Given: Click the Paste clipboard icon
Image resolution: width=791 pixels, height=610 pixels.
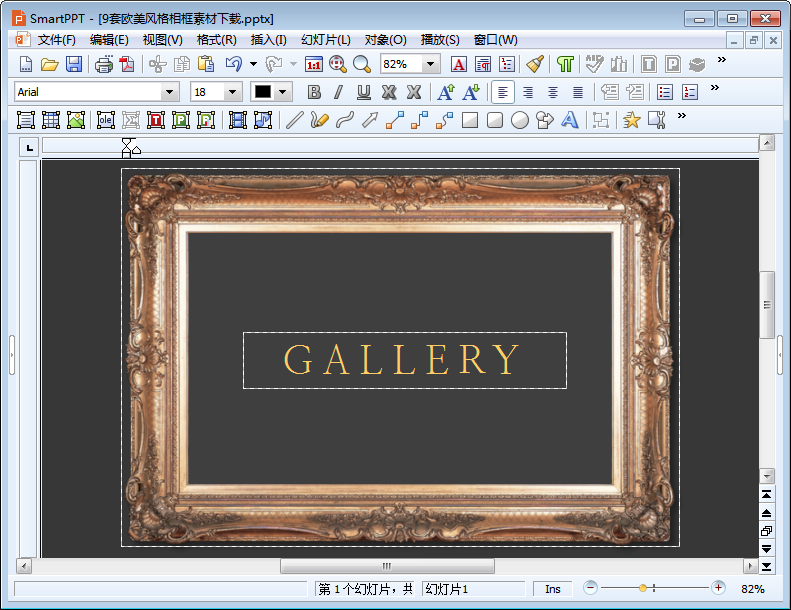Looking at the screenshot, I should (x=206, y=64).
